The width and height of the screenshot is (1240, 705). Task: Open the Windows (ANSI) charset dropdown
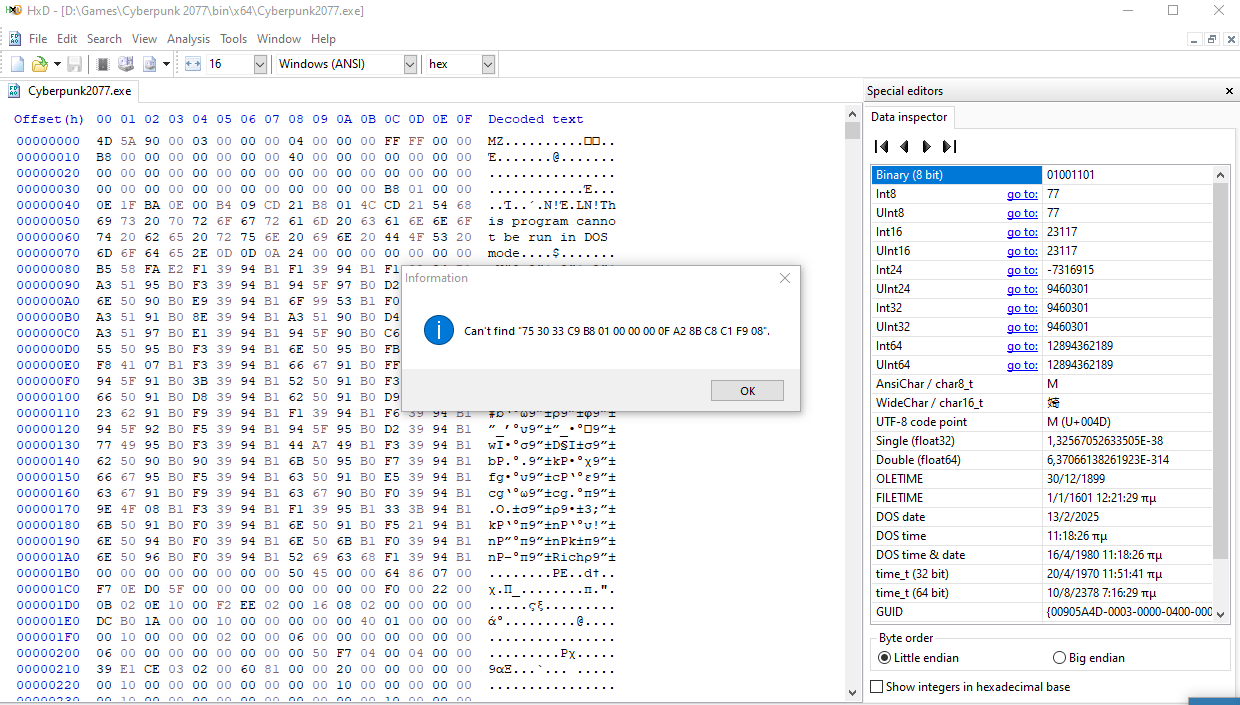(410, 64)
